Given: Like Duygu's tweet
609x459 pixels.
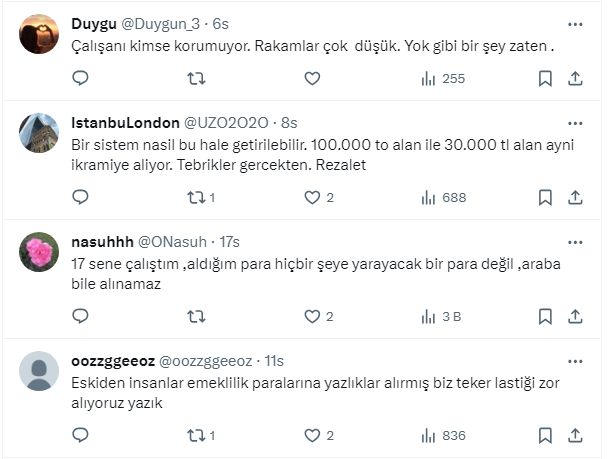Looking at the screenshot, I should [x=313, y=78].
